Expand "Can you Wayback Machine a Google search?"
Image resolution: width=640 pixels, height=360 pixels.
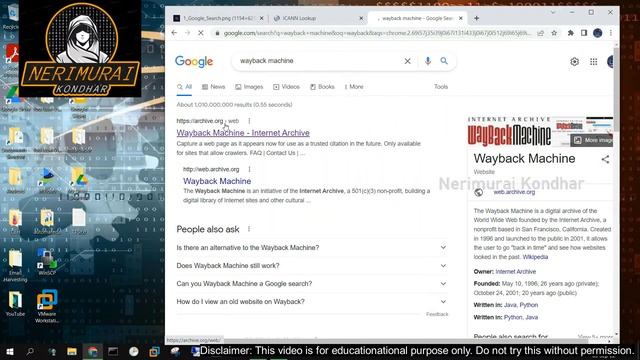pyautogui.click(x=312, y=284)
